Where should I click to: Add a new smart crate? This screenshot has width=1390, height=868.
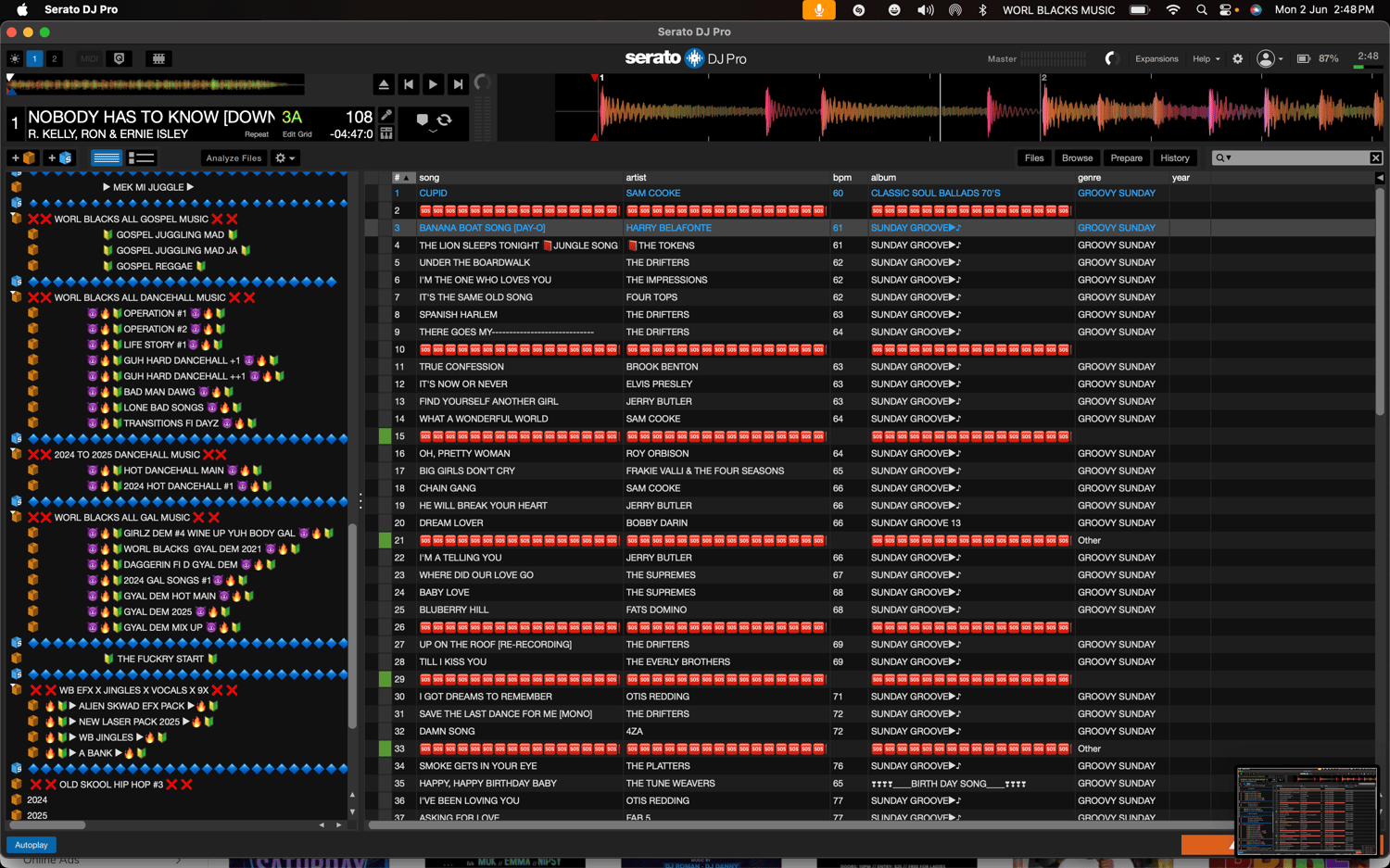[x=59, y=158]
